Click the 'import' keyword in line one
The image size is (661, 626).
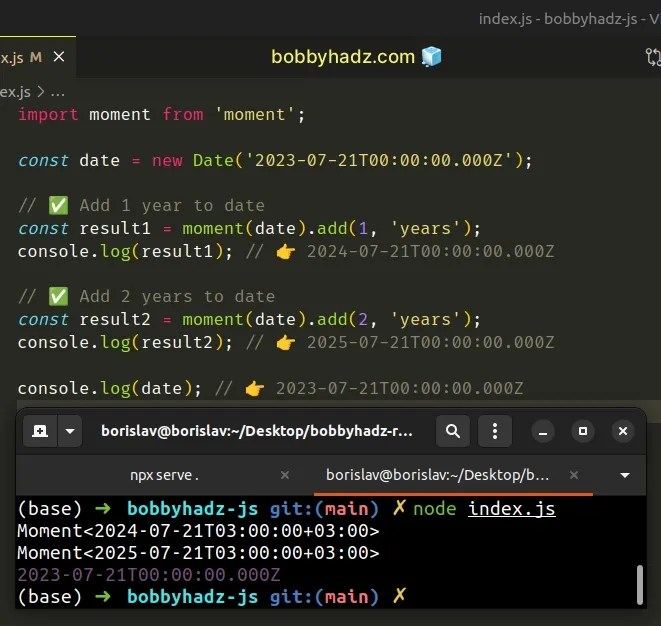point(48,114)
